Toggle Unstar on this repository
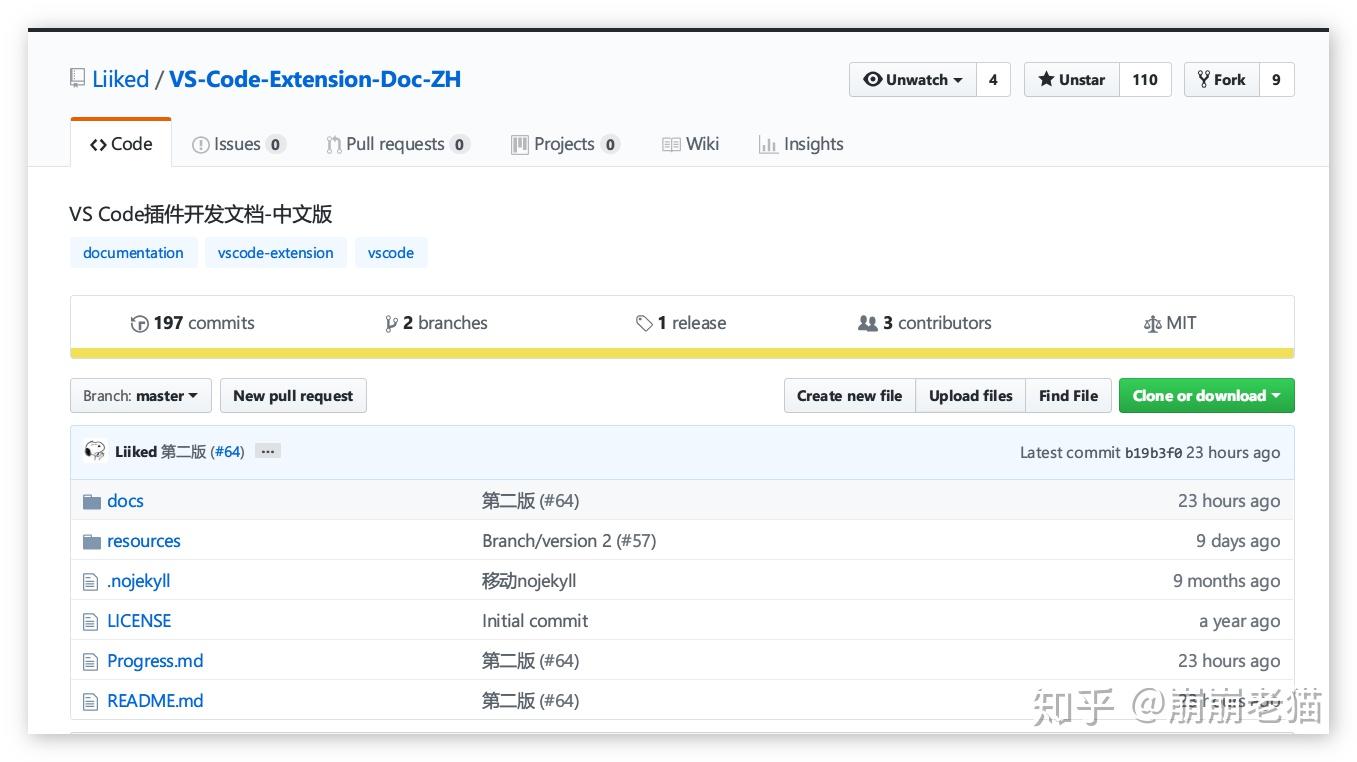The height and width of the screenshot is (762, 1357). coord(1072,80)
